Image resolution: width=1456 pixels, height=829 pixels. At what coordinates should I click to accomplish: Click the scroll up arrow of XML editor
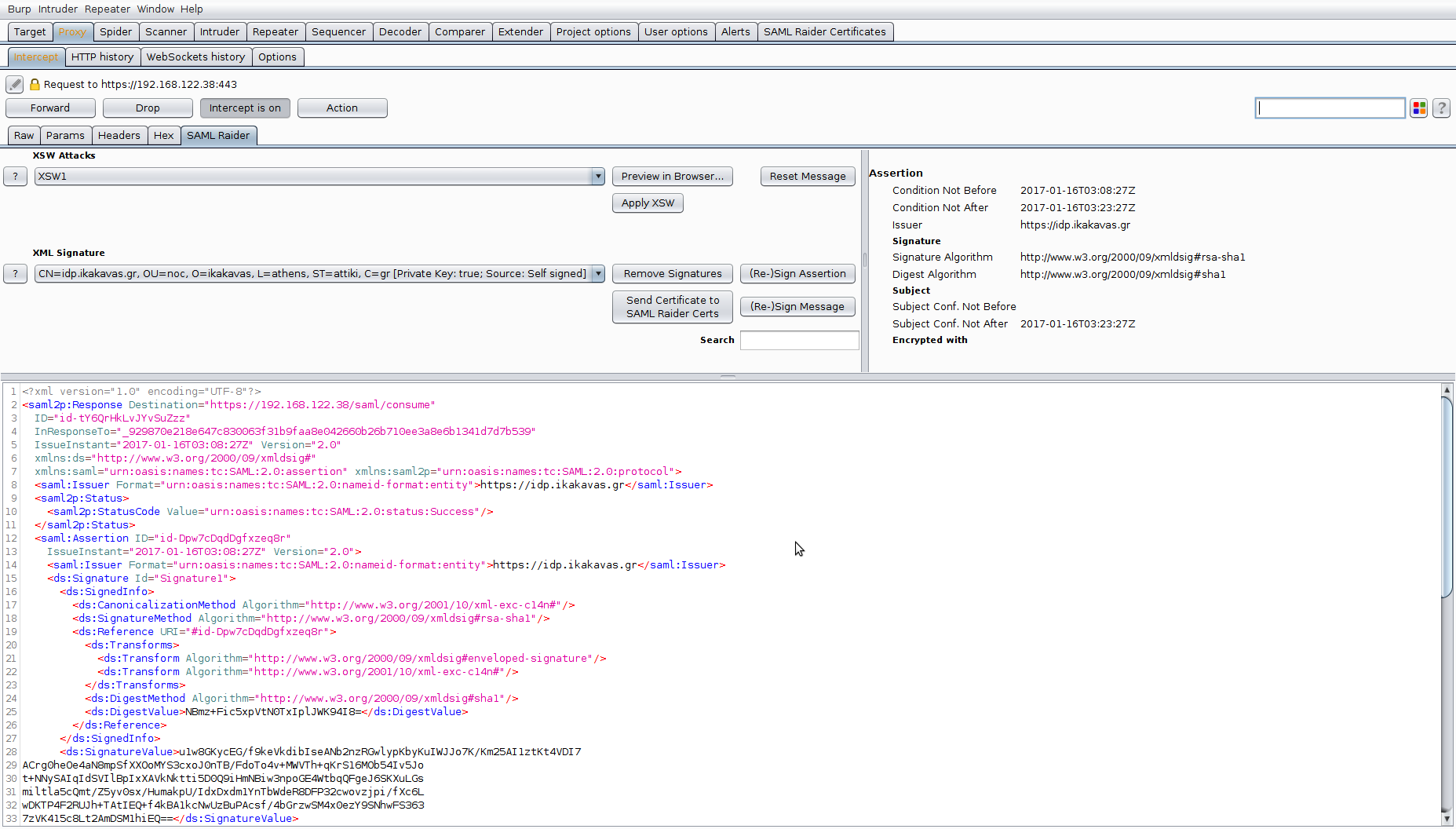tap(1447, 389)
